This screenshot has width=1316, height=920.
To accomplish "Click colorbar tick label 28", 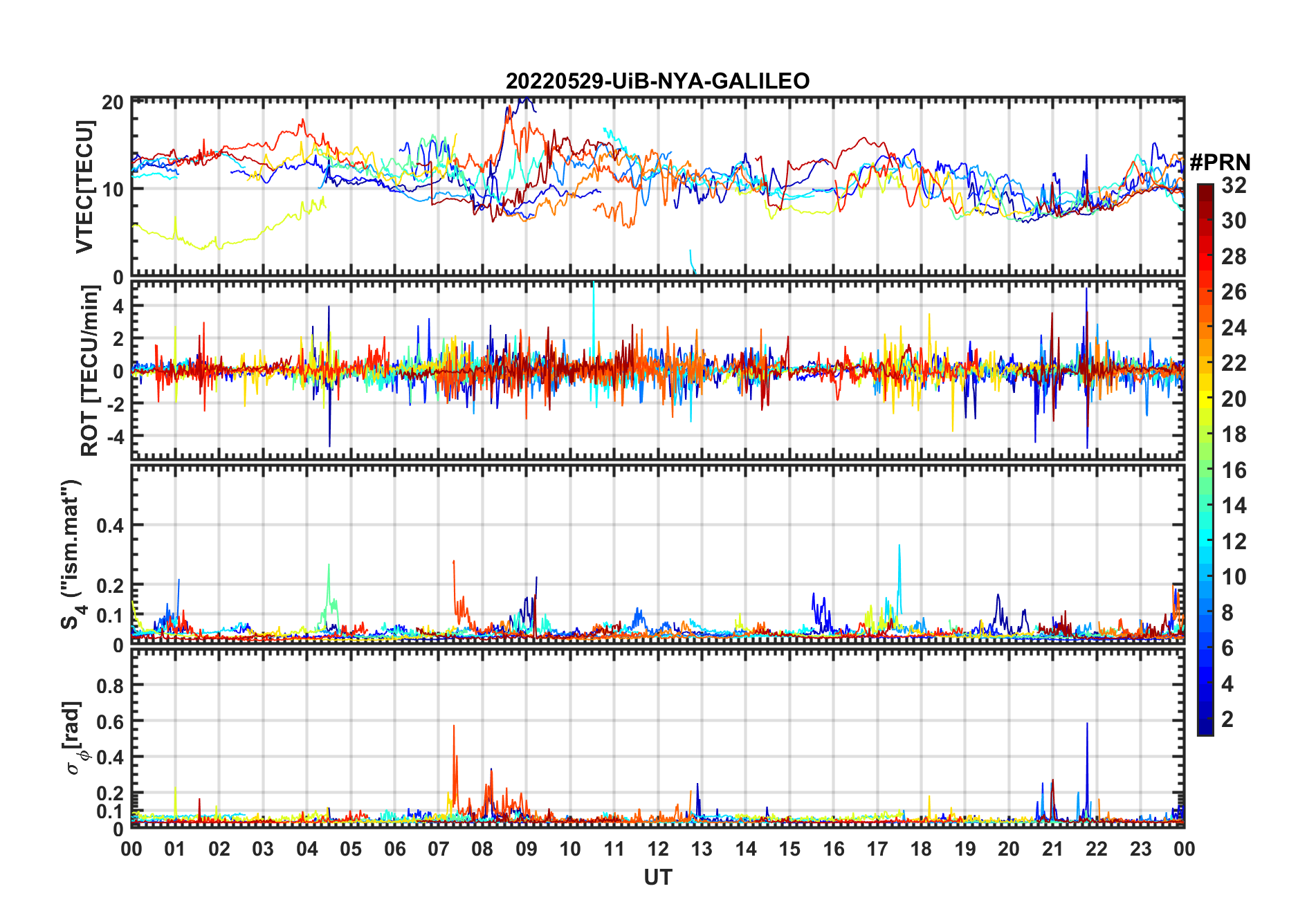I will click(1234, 257).
